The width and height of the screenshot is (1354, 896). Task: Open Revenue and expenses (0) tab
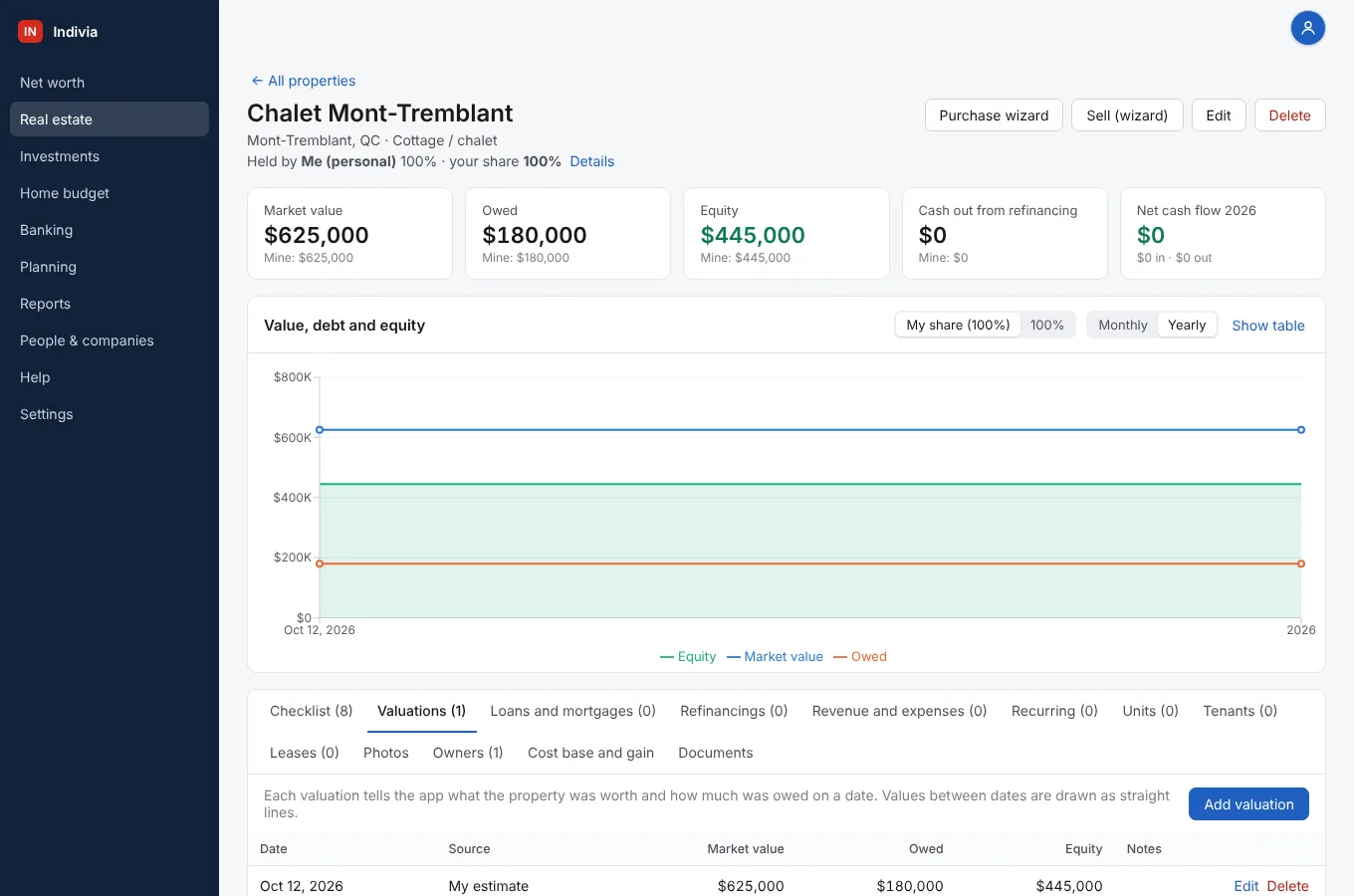(x=899, y=711)
